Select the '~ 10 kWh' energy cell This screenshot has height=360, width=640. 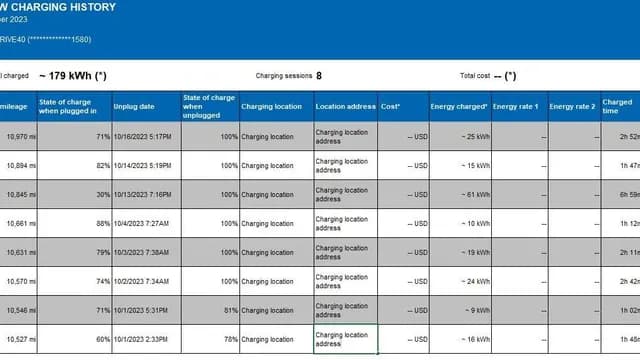pyautogui.click(x=460, y=223)
